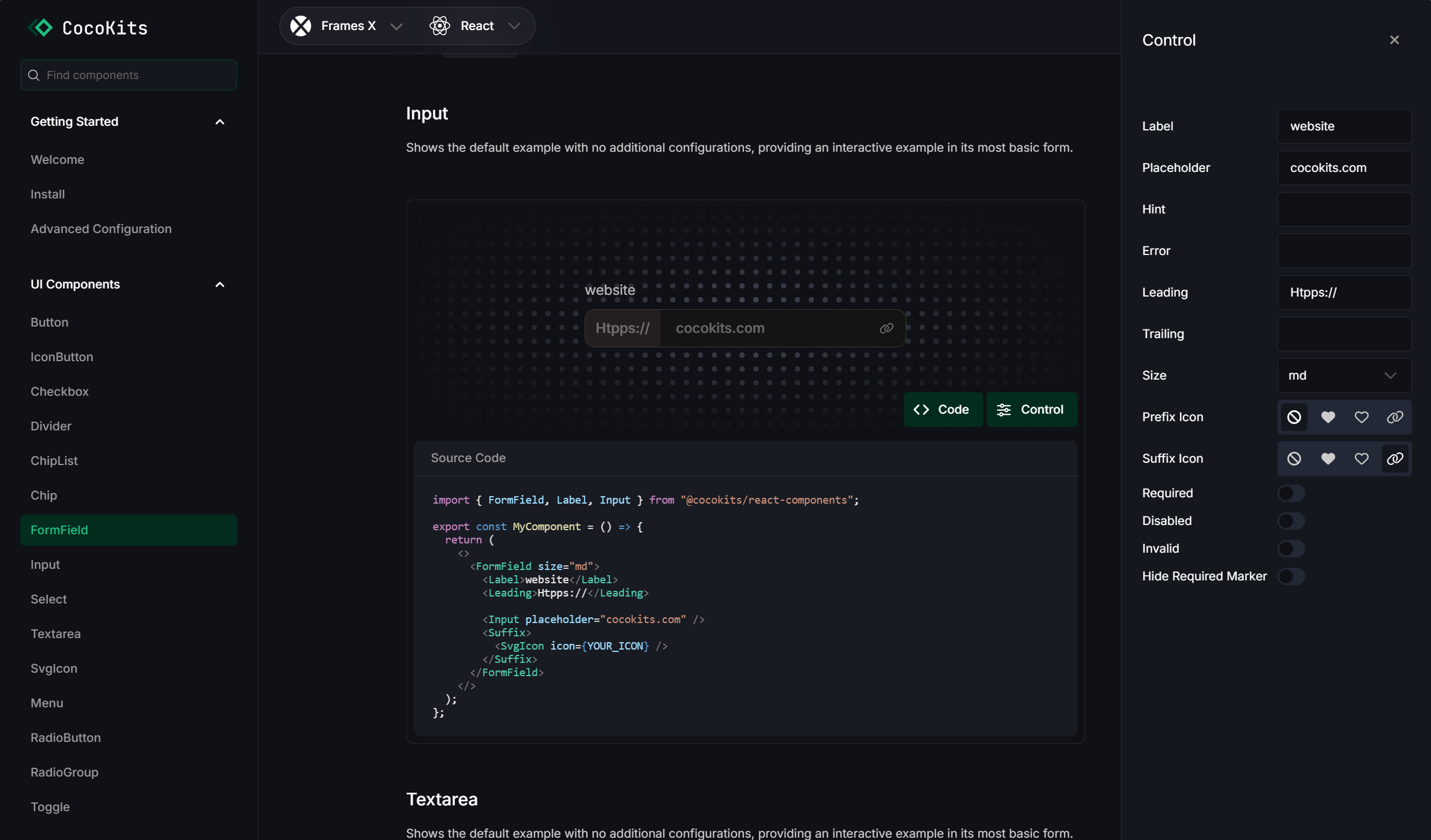
Task: Enable the Hide Required Marker toggle
Action: coord(1291,576)
